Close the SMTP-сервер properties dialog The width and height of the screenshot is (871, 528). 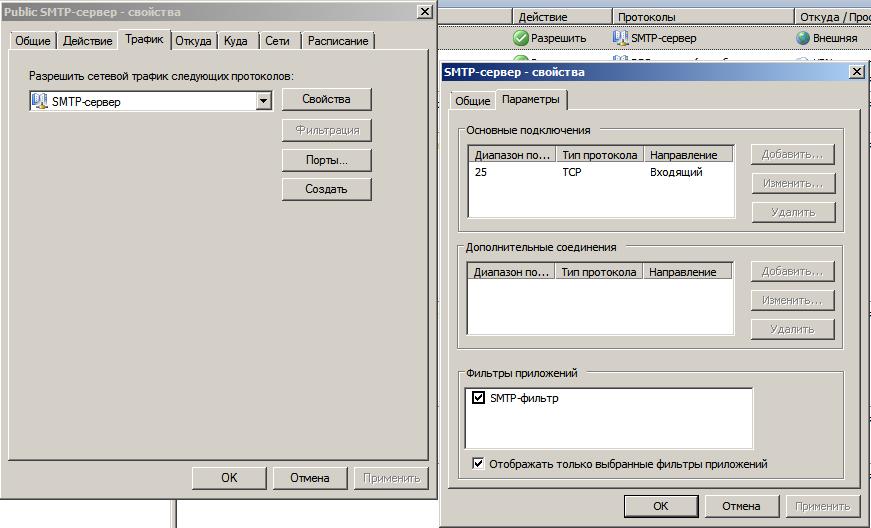point(856,72)
